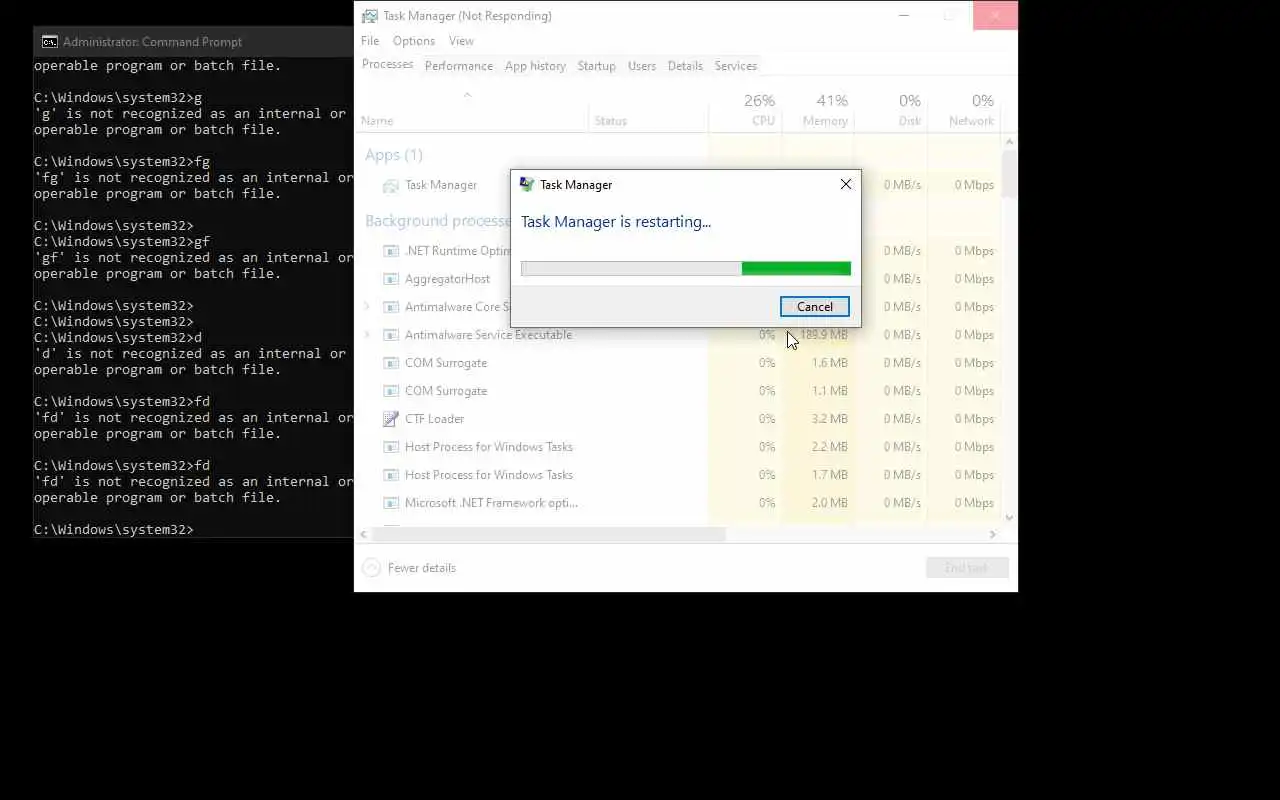Sort by Status column header
Viewport: 1280px width, 800px height.
coord(648,110)
